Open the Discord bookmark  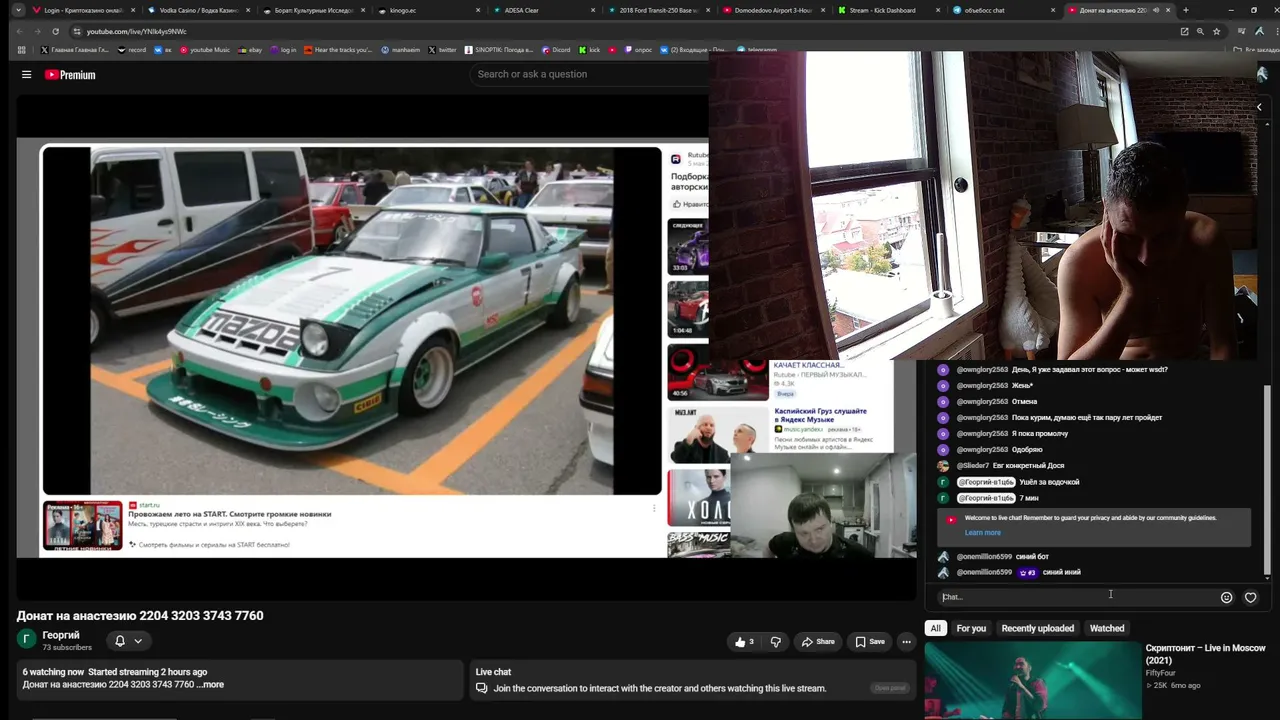(x=556, y=49)
